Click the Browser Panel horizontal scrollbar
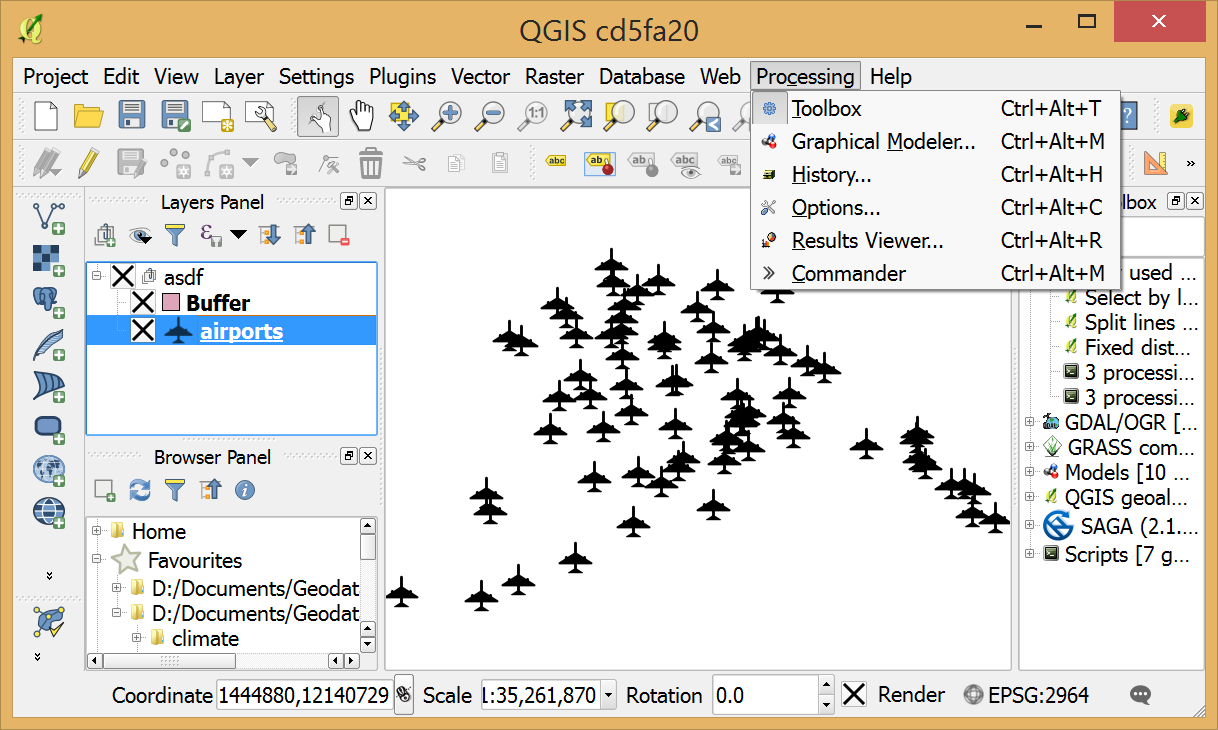Screen dimensions: 1218x730 pyautogui.click(x=223, y=660)
